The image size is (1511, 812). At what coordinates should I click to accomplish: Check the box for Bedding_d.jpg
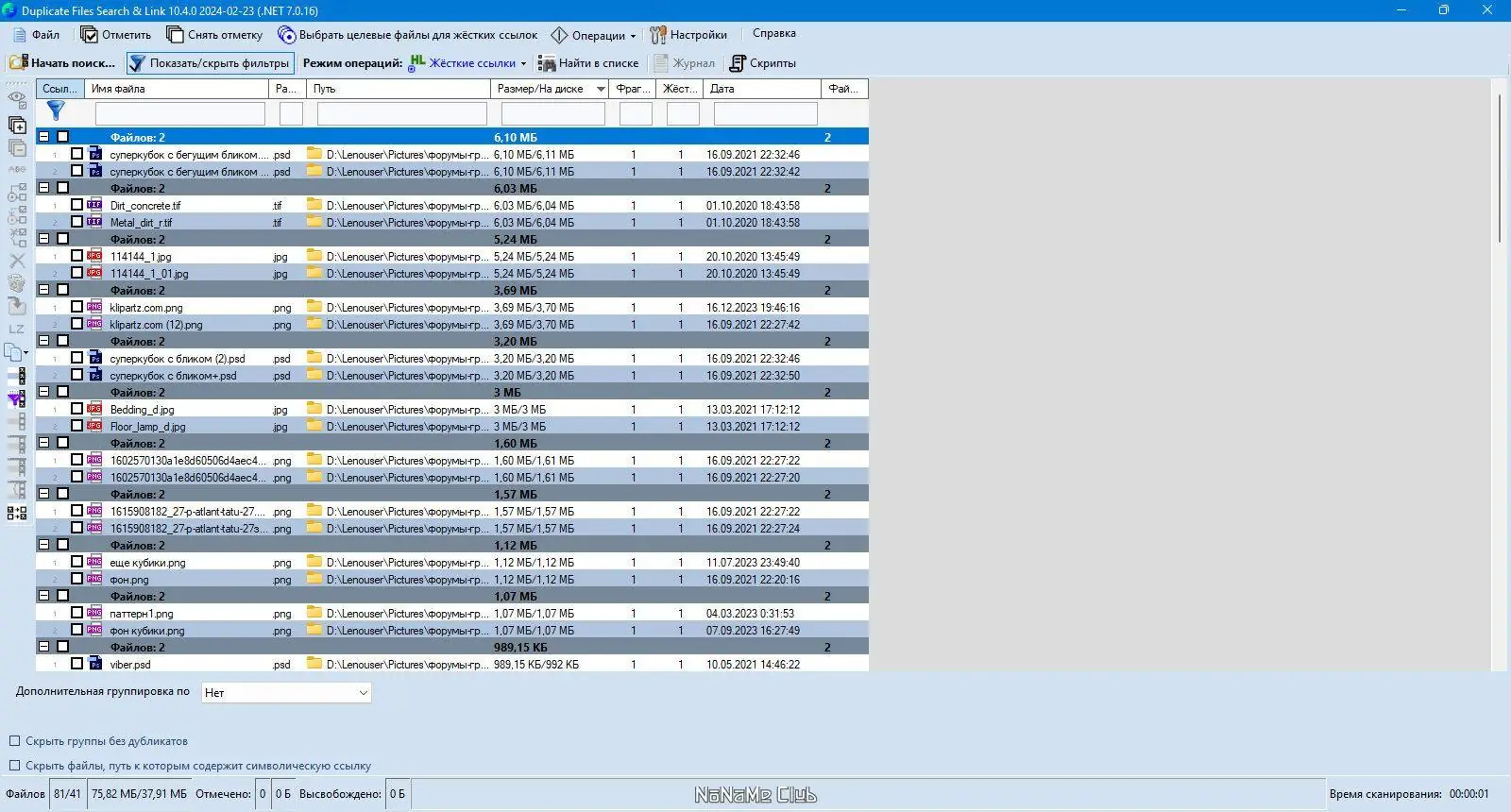pos(77,409)
